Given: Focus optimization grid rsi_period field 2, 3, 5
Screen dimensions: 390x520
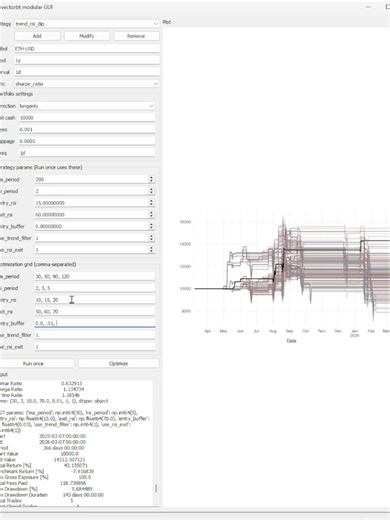Looking at the screenshot, I should (x=95, y=288).
